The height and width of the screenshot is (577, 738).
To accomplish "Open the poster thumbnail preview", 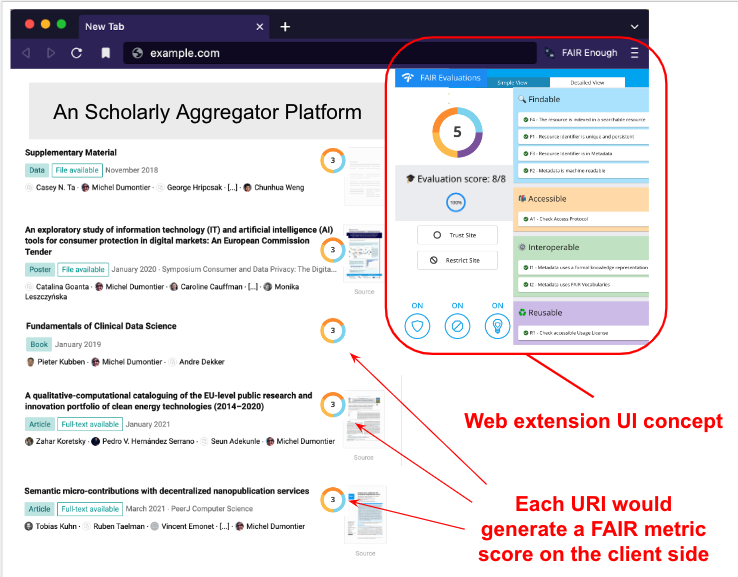I will point(364,253).
